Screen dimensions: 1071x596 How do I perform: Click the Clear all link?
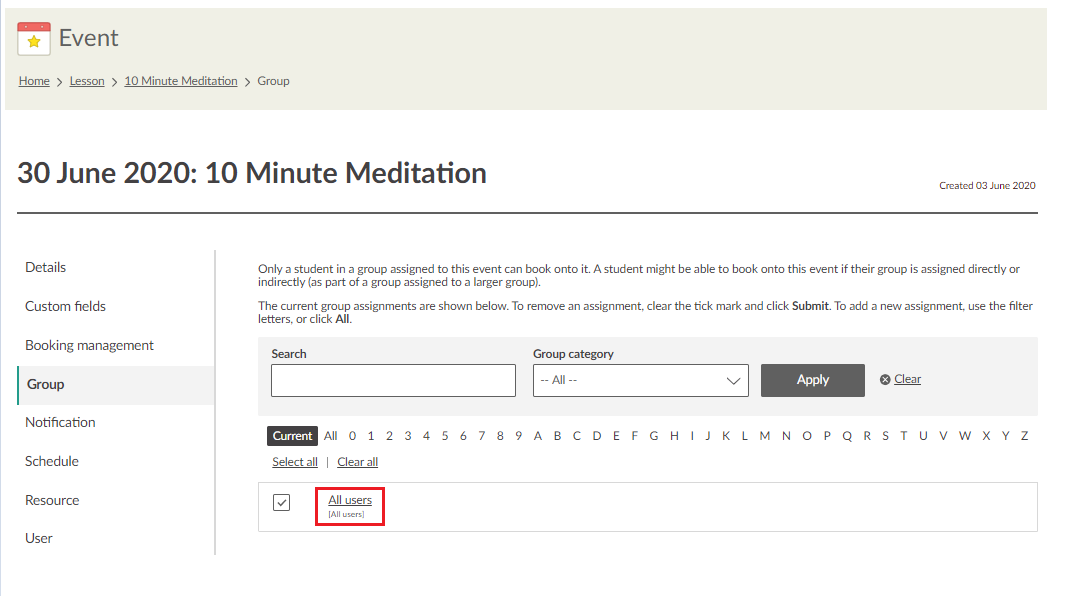coord(358,462)
